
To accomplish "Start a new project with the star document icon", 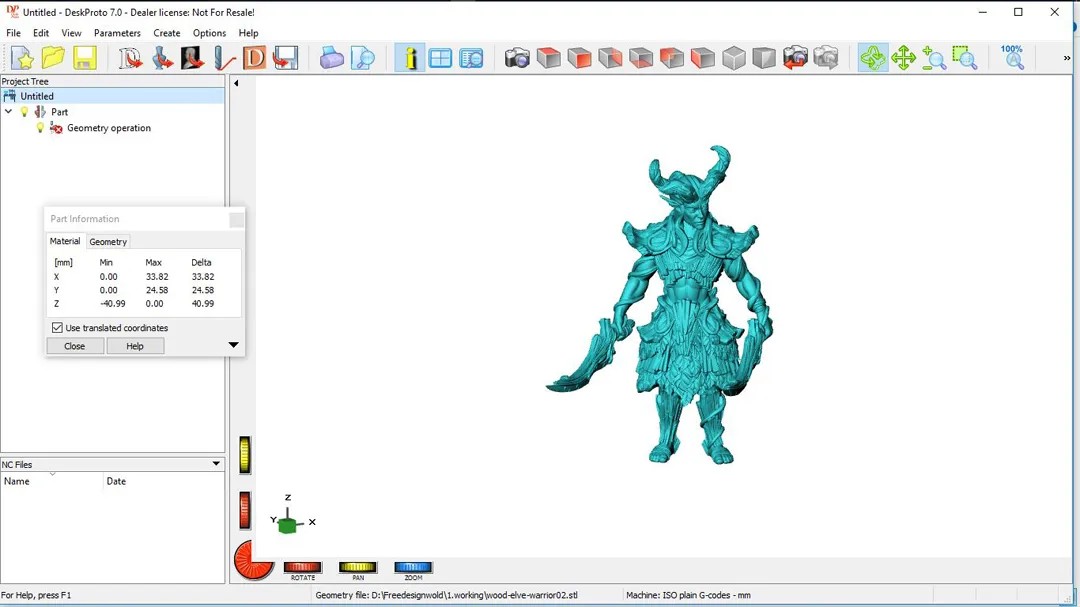I will click(x=22, y=58).
